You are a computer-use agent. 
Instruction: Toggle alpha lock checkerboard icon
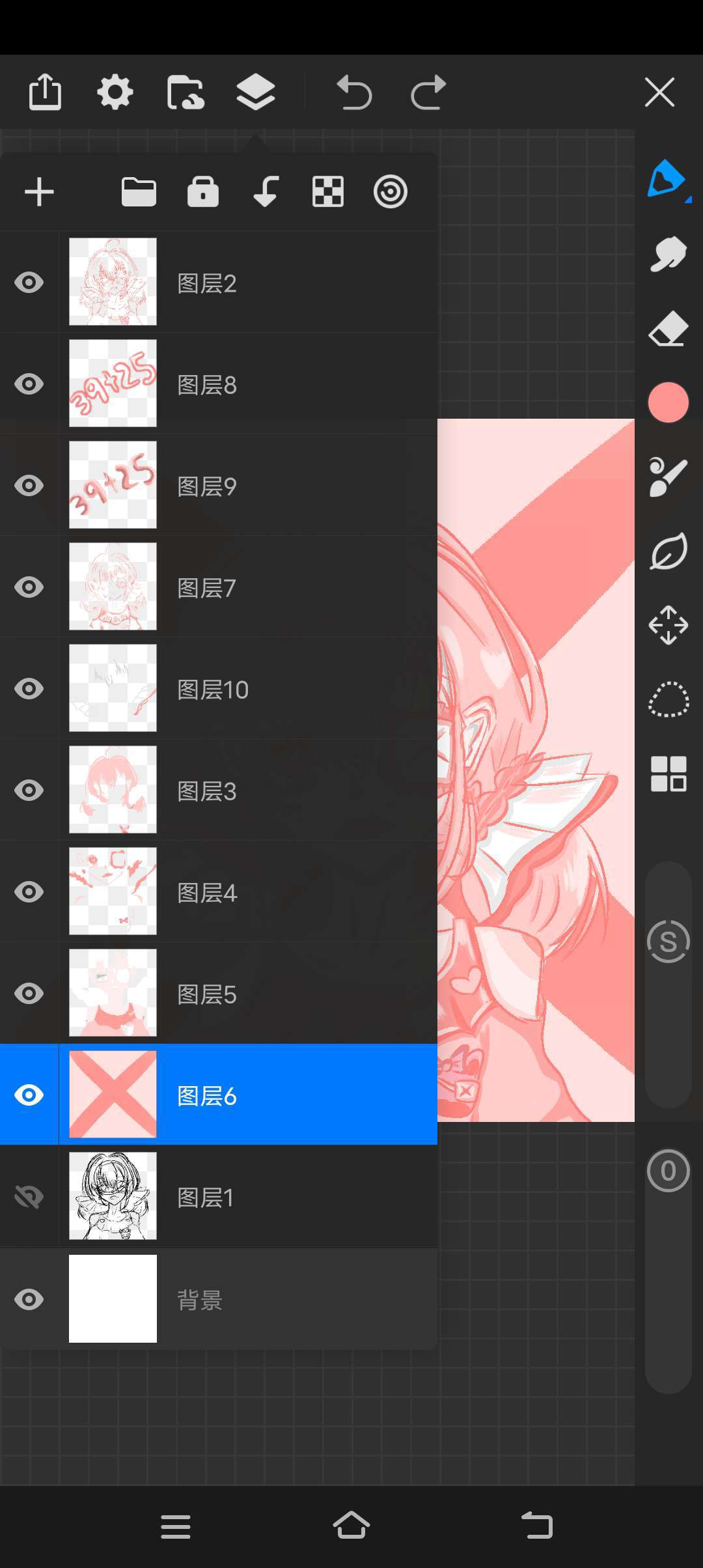[x=328, y=192]
